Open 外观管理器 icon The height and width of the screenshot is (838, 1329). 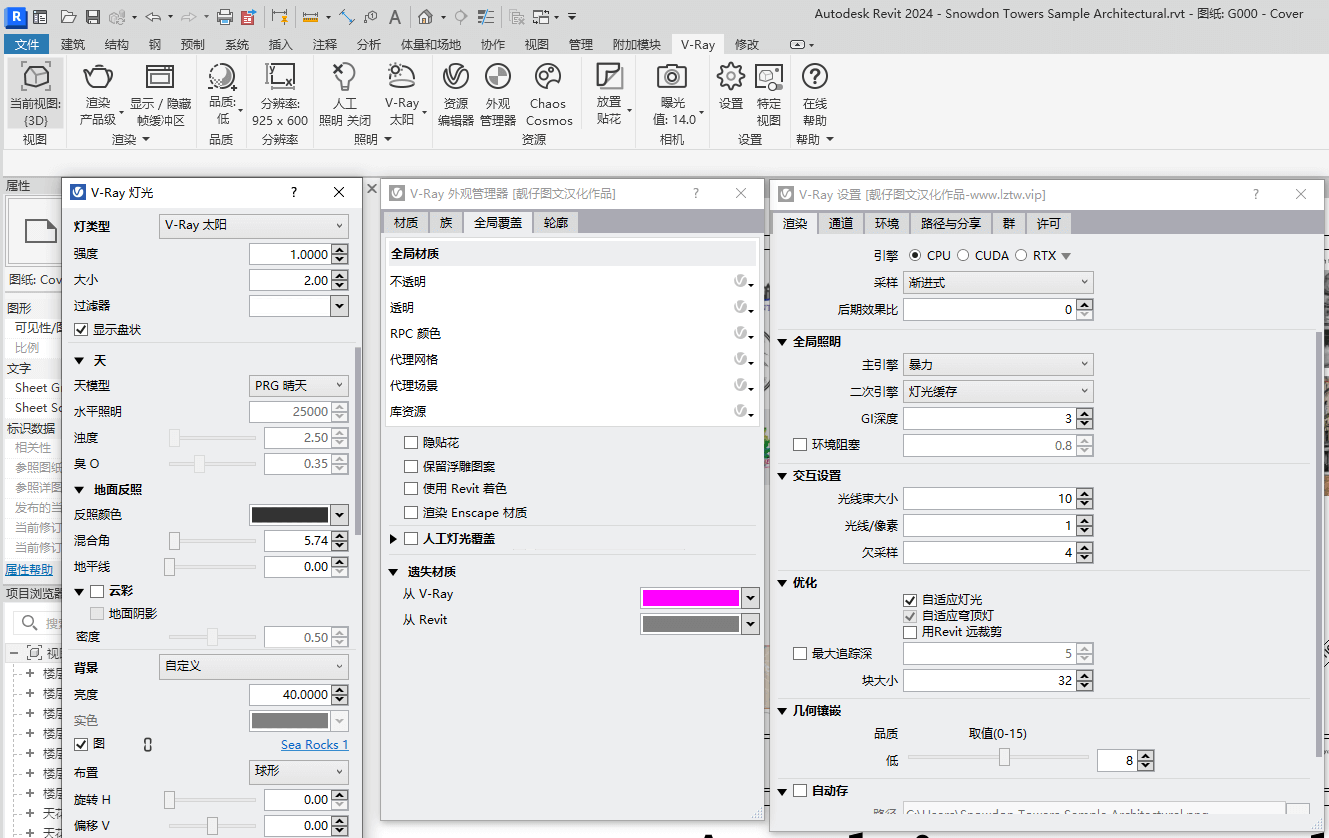498,77
